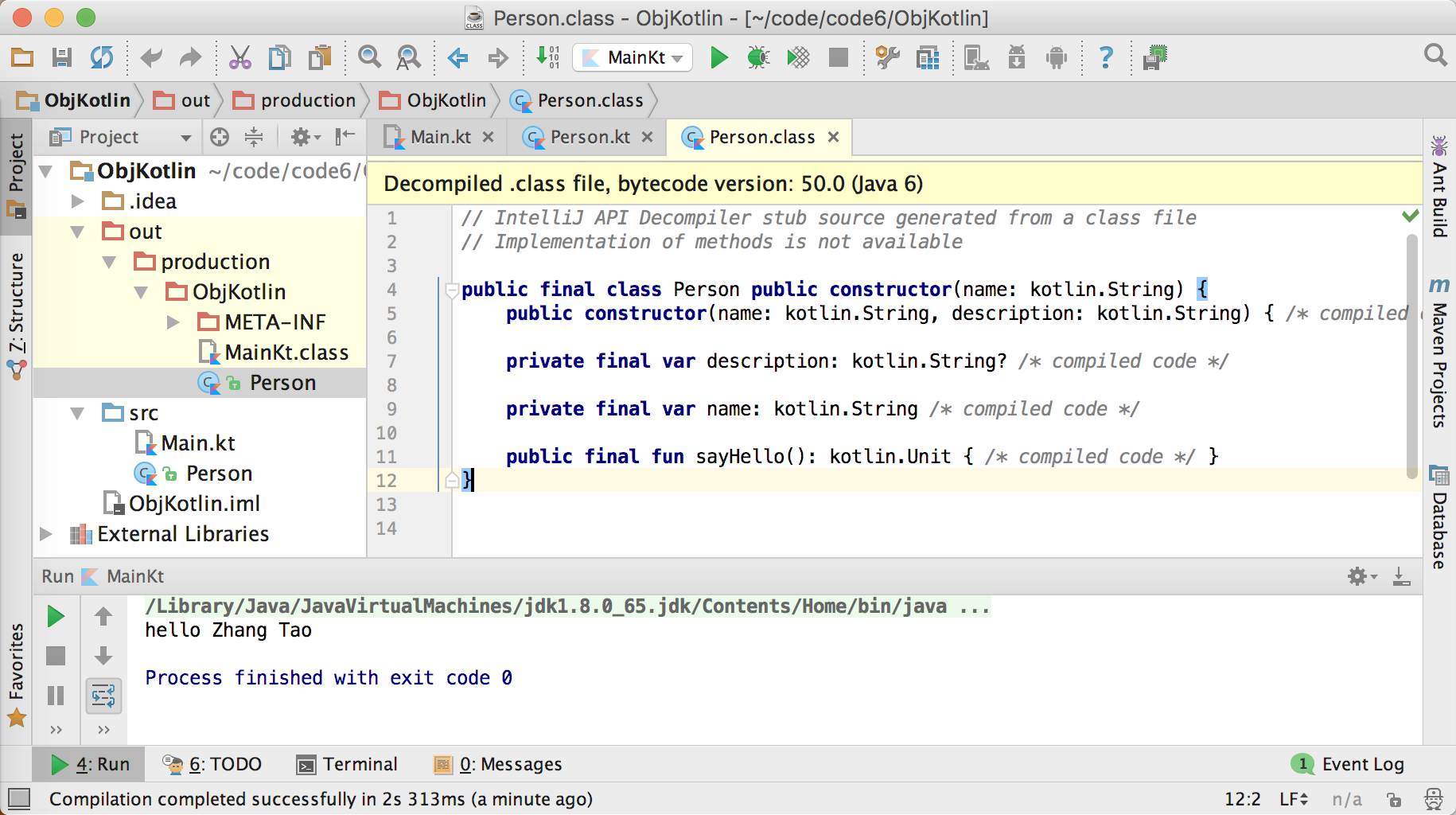Select ObjKotlin.iml file in tree
Screen dimensions: 1456x815
[x=181, y=504]
